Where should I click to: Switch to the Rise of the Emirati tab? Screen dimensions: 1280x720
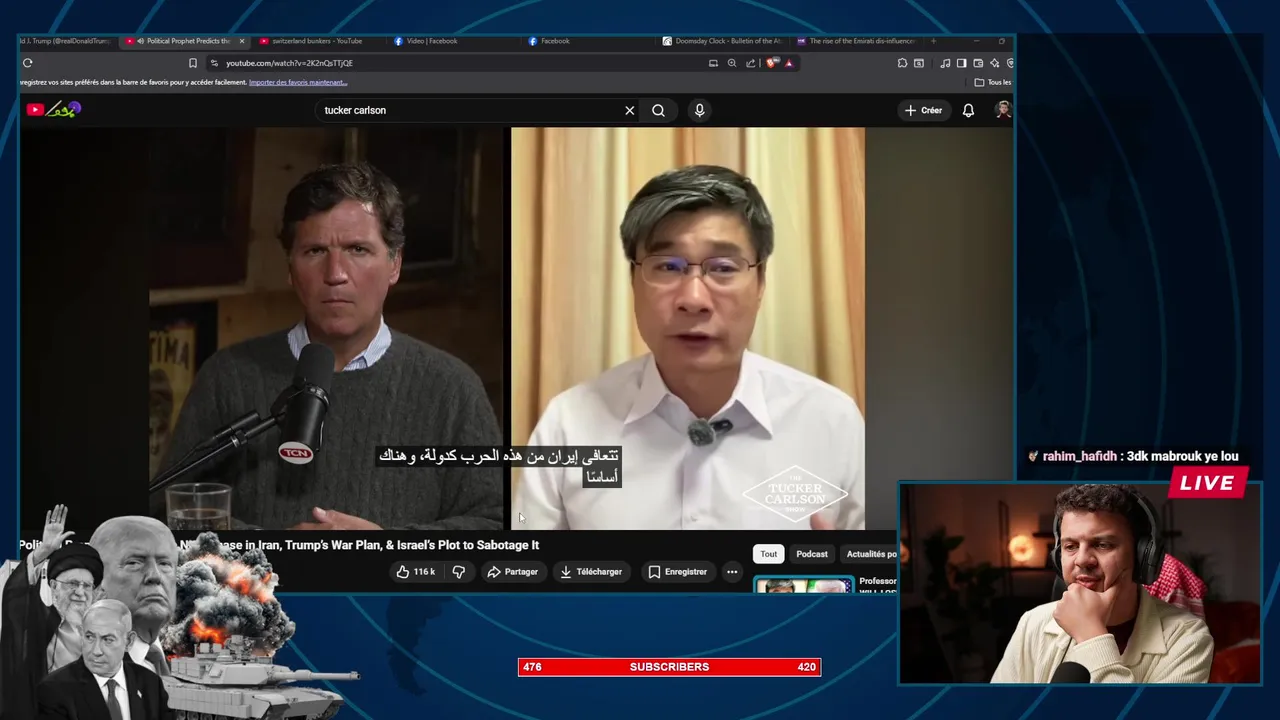click(x=858, y=41)
